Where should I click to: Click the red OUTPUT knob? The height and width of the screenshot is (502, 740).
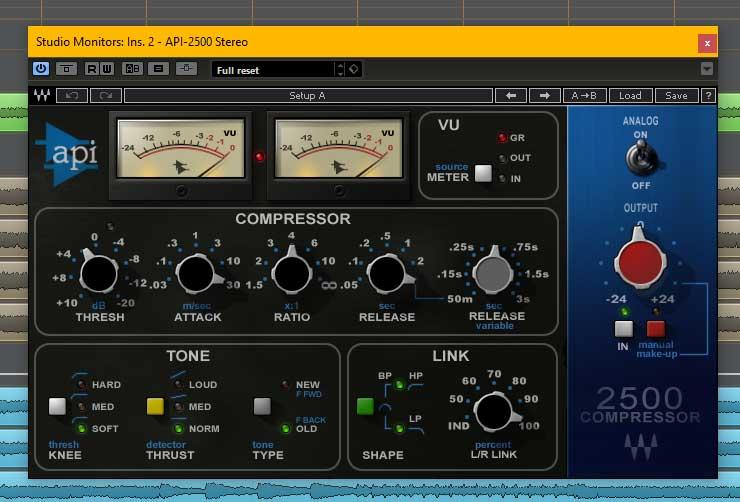(x=640, y=261)
